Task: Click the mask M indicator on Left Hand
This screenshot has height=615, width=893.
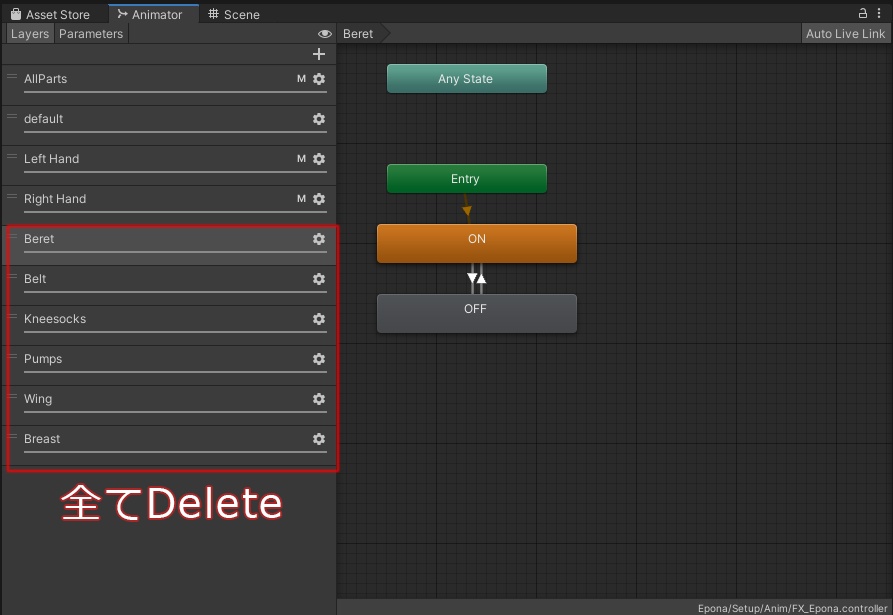Action: click(x=301, y=159)
